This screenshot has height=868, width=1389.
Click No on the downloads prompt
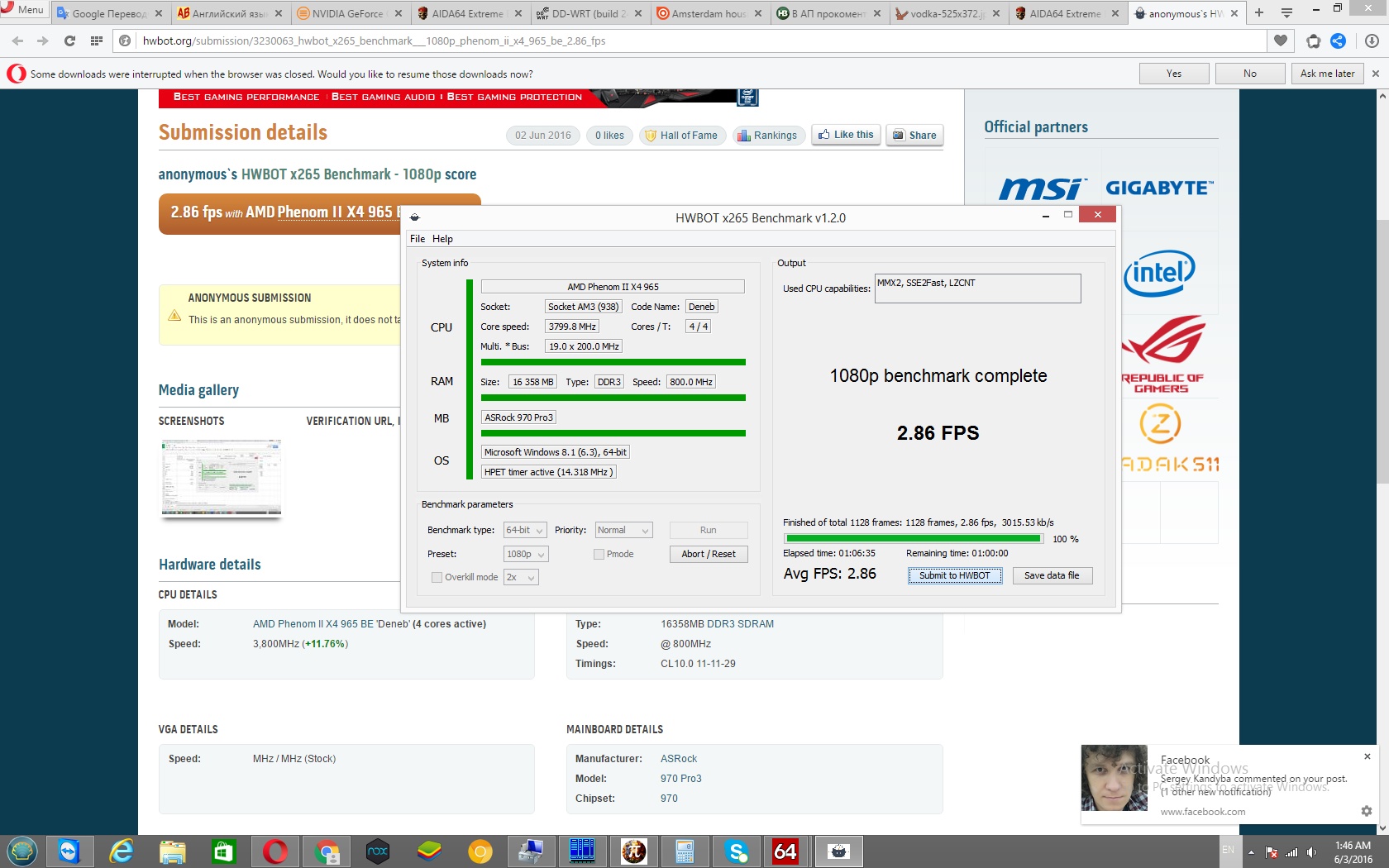[x=1250, y=74]
